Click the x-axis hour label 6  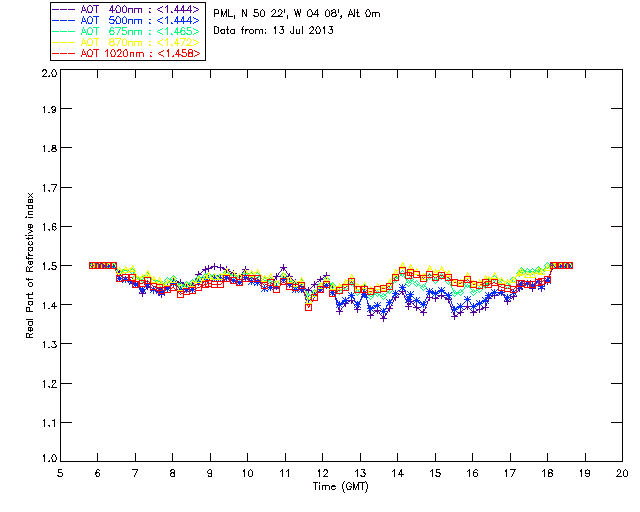click(x=98, y=473)
